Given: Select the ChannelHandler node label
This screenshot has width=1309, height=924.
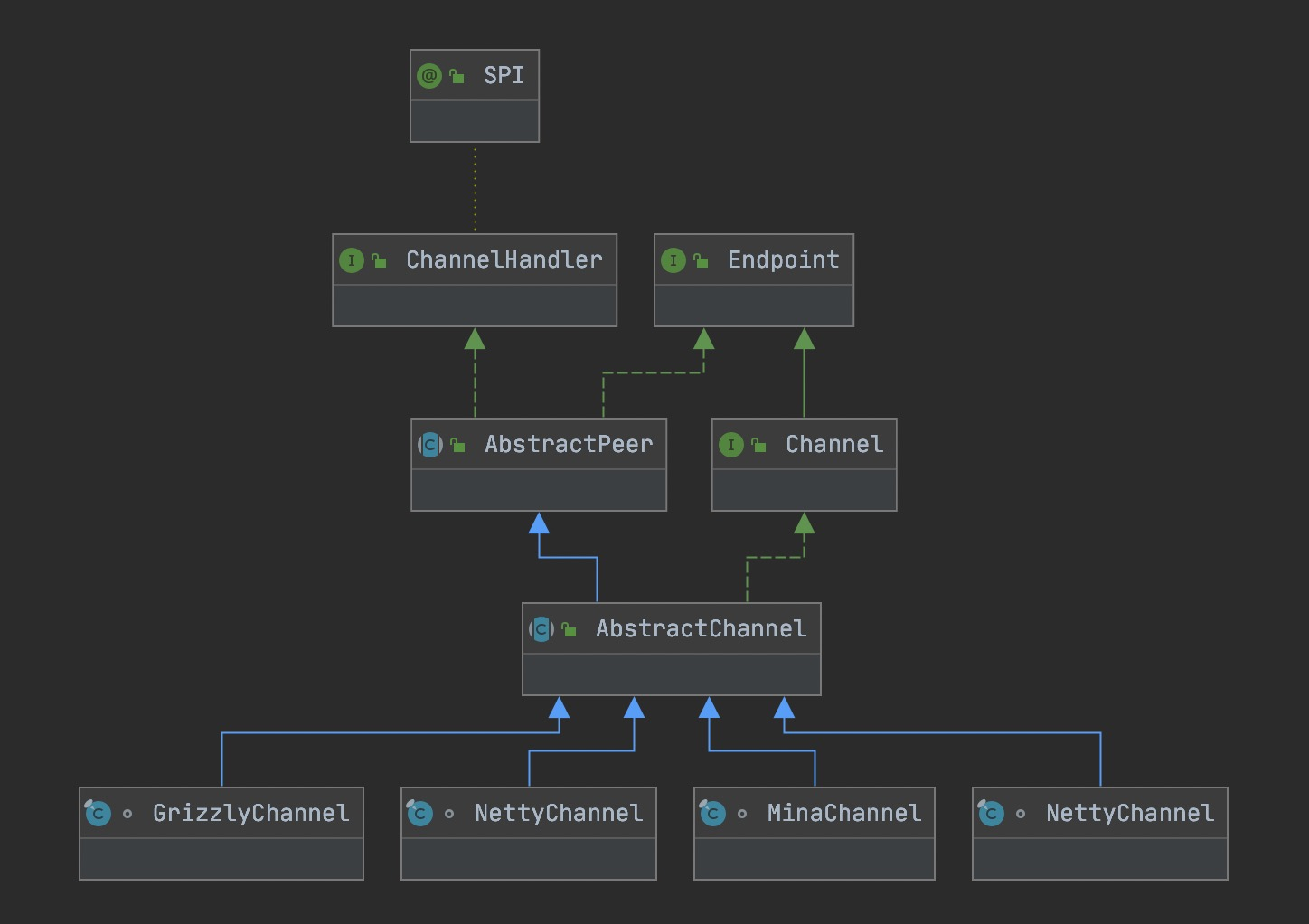Looking at the screenshot, I should click(504, 260).
